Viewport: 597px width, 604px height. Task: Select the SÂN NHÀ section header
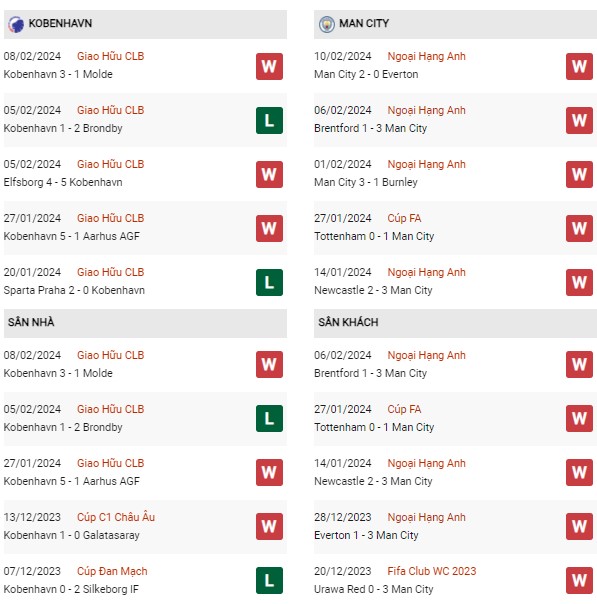(145, 322)
